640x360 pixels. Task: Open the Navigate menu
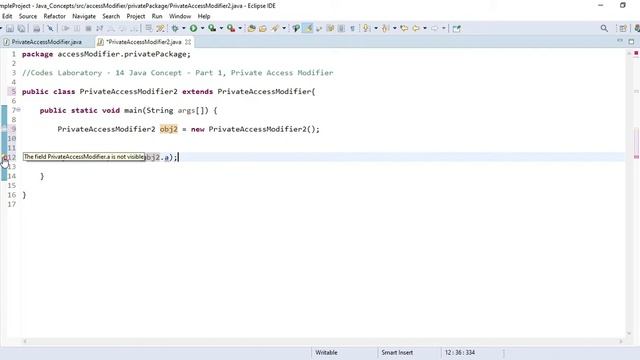[x=84, y=16]
